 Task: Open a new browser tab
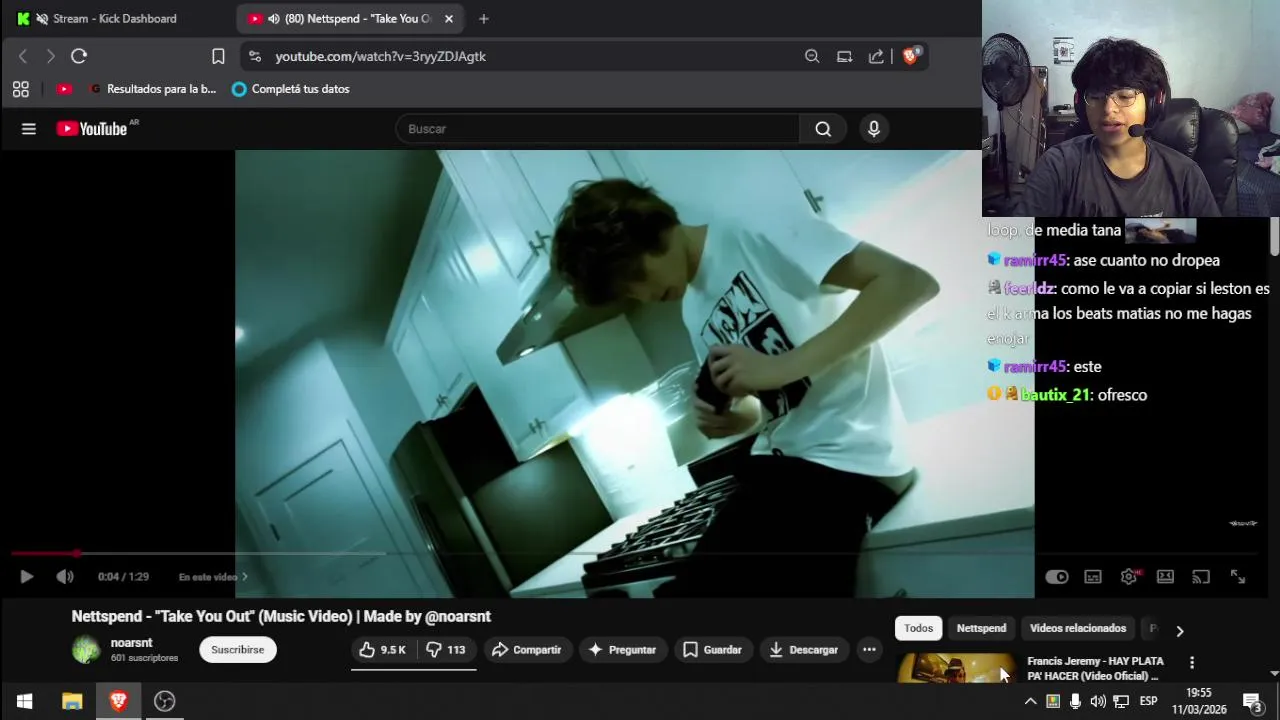click(x=484, y=18)
